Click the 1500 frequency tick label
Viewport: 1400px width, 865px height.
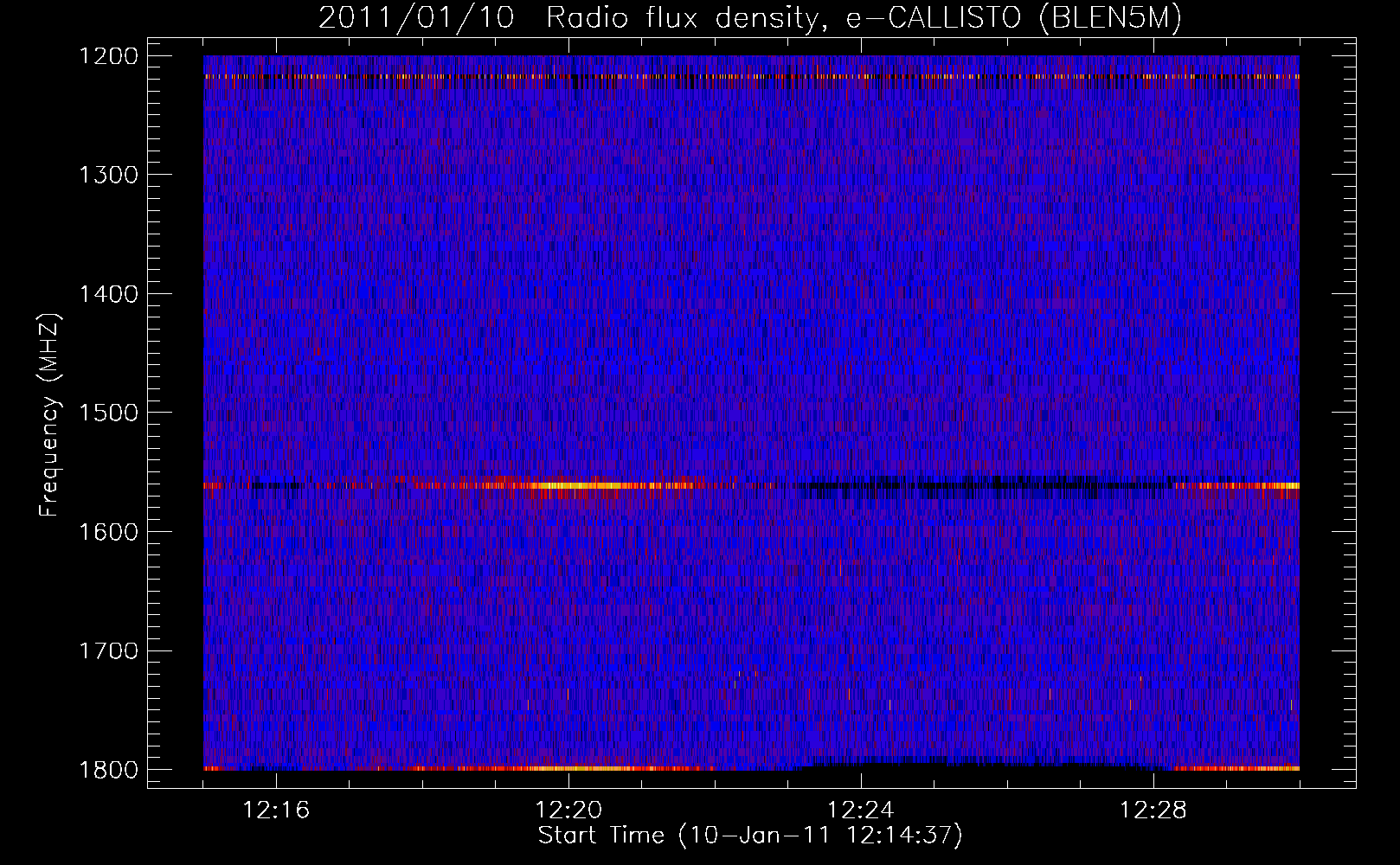tap(108, 413)
